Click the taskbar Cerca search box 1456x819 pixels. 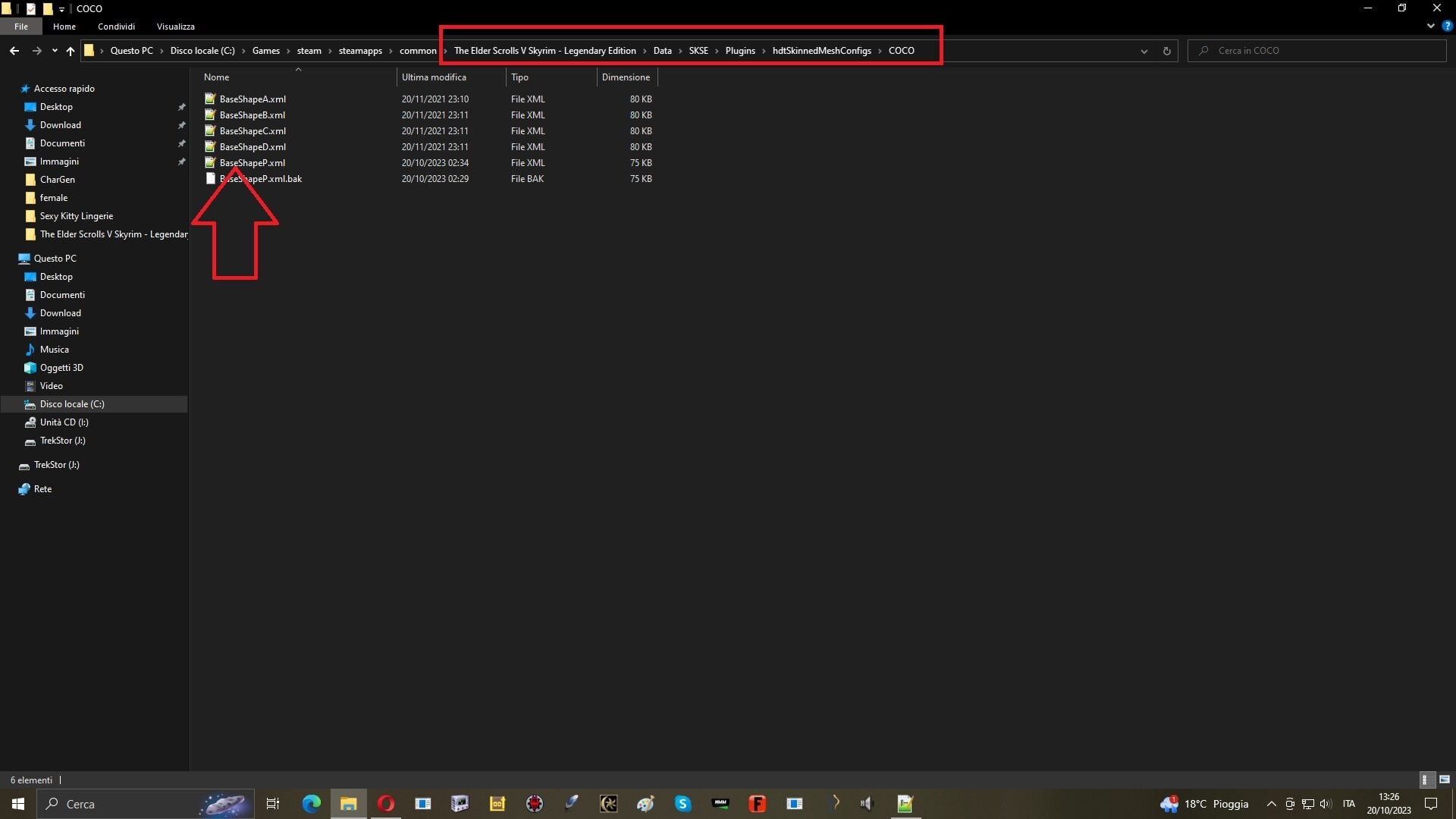click(x=146, y=804)
